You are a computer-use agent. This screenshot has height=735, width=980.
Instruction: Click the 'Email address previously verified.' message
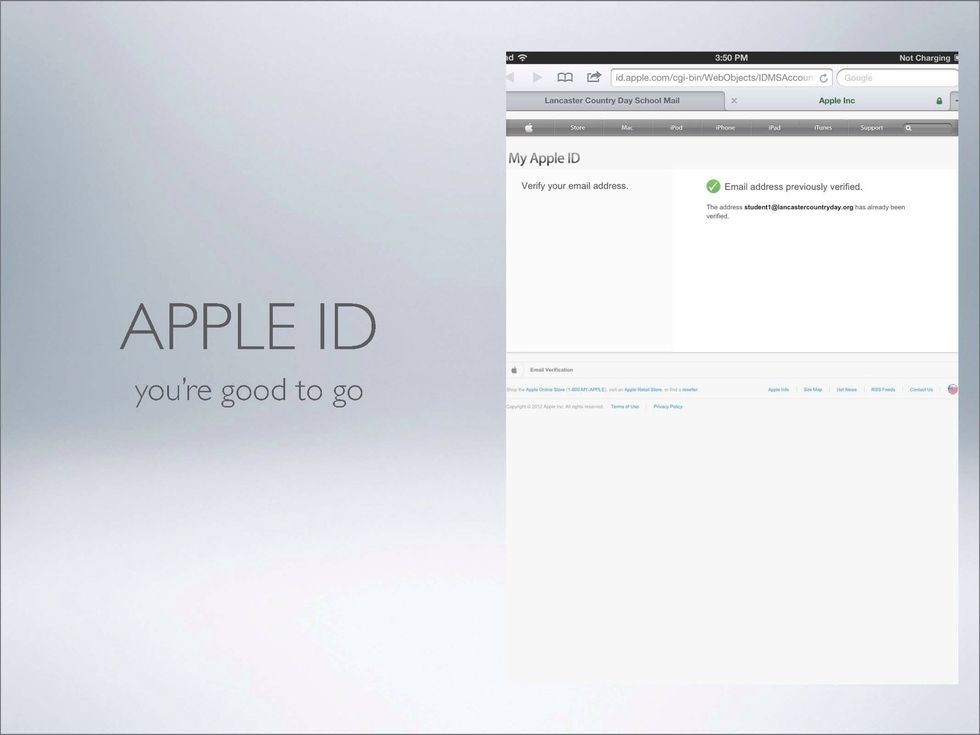click(x=793, y=187)
